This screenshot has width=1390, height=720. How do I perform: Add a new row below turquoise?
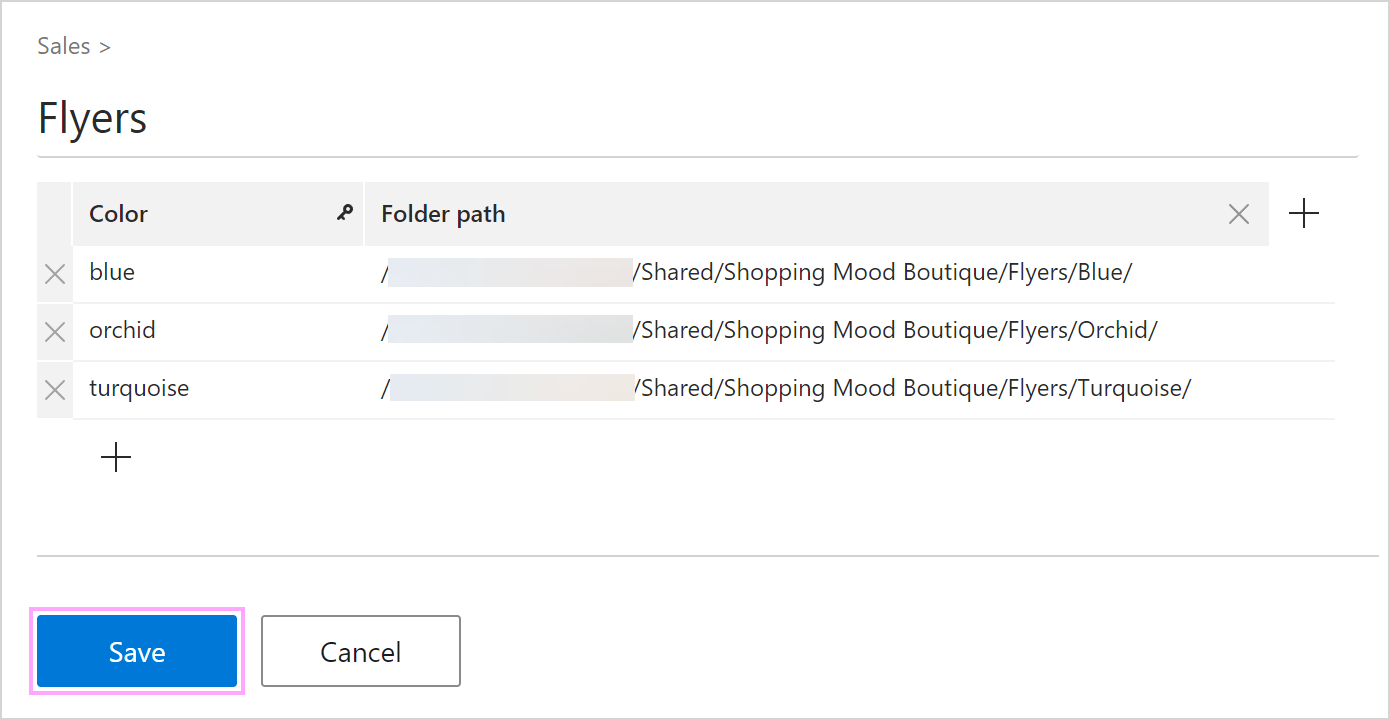pos(116,457)
